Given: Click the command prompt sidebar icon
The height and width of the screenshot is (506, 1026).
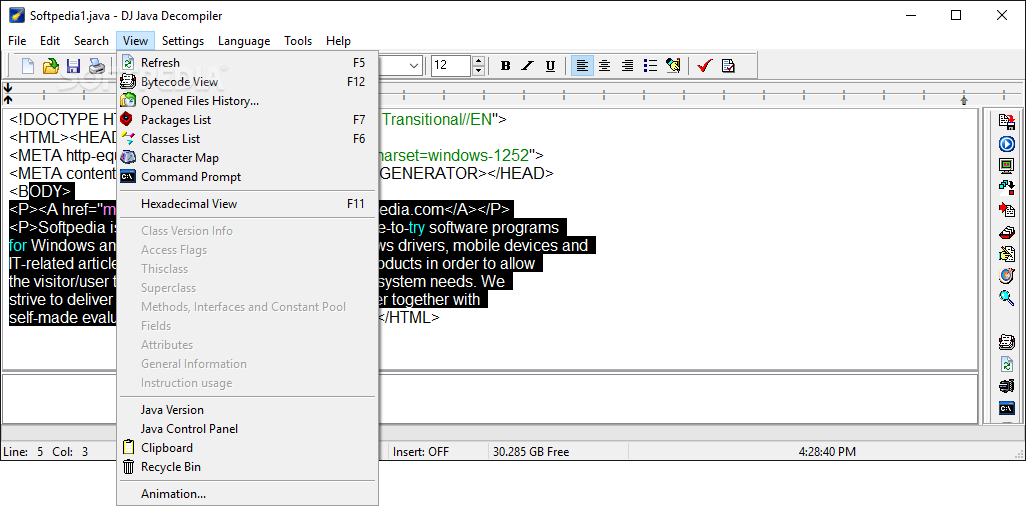Looking at the screenshot, I should [1006, 408].
